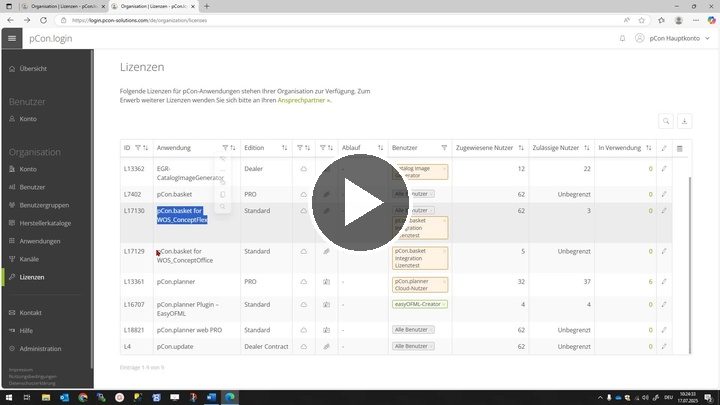Open Herstellerkataloge in the sidebar
Screen dimensions: 720x405
click(45, 223)
